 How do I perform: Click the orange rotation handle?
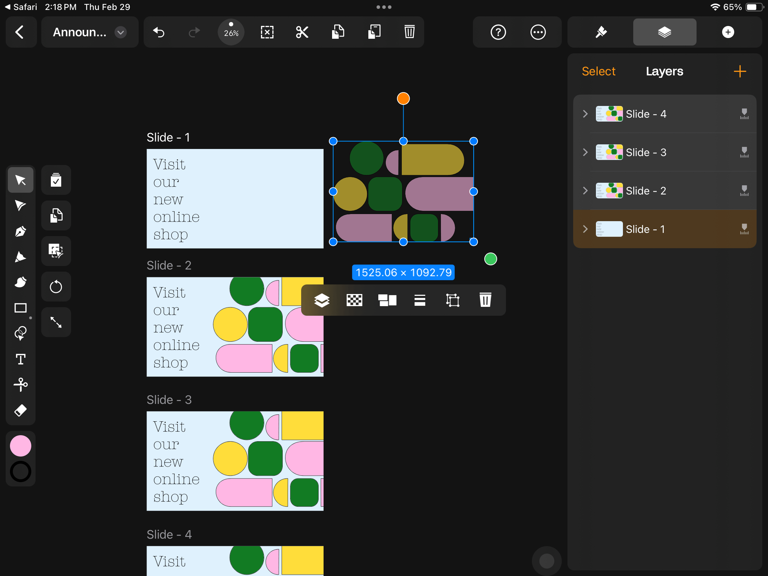(403, 98)
